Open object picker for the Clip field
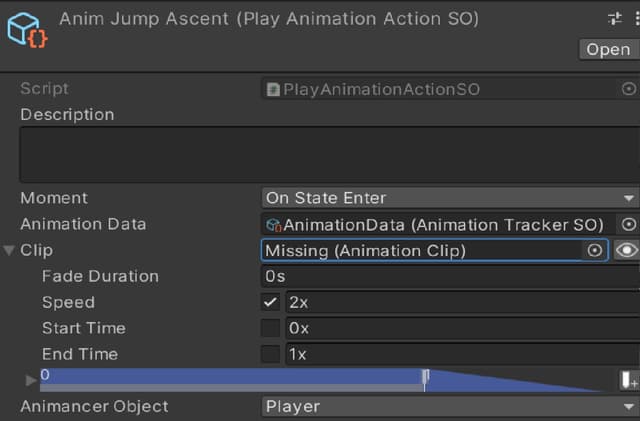 click(x=595, y=251)
